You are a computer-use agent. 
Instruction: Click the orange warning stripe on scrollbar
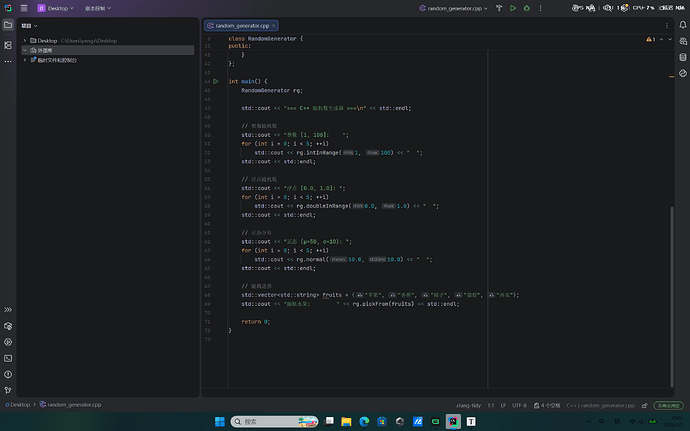[672, 77]
